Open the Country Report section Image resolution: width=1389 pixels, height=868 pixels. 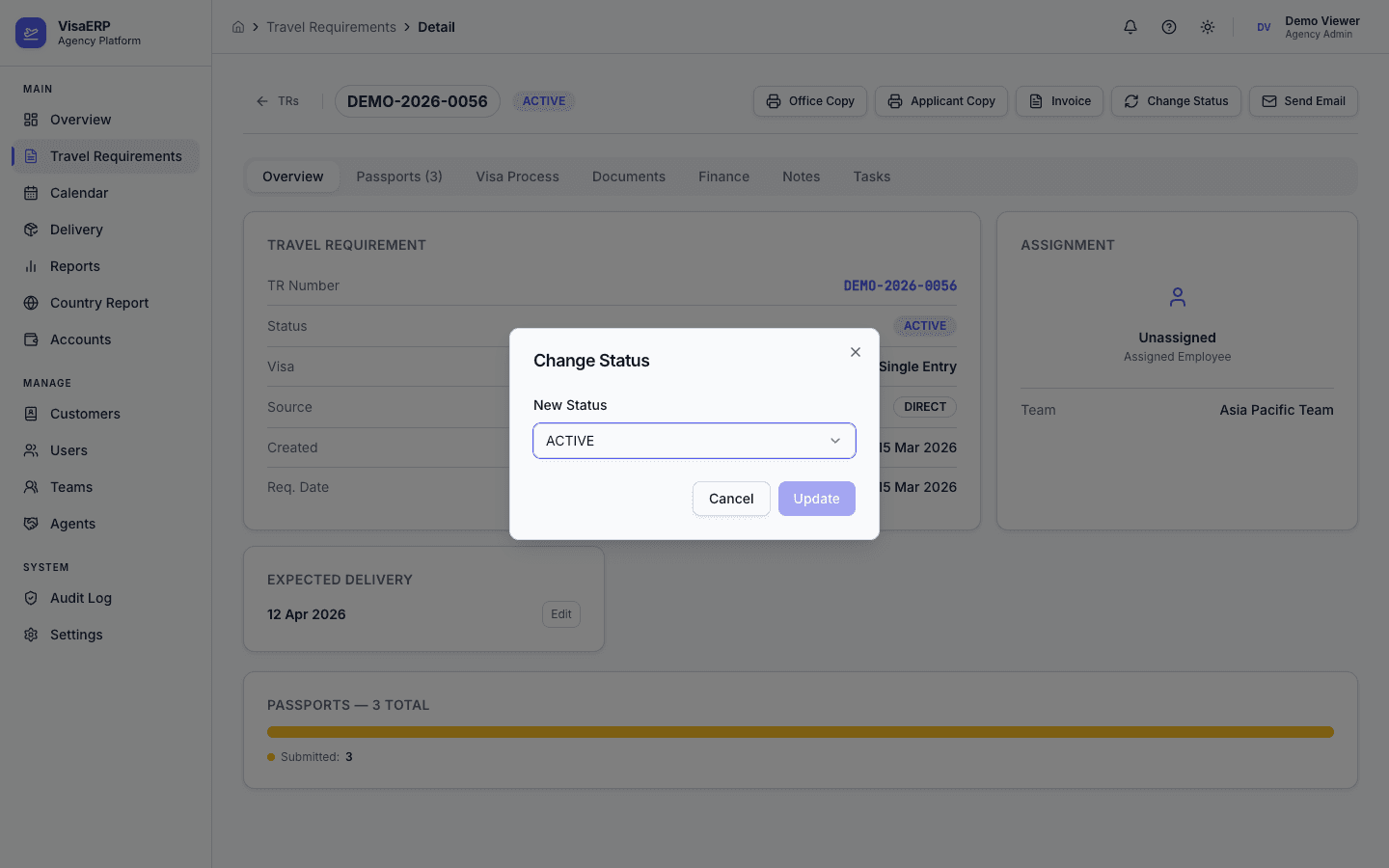(x=99, y=303)
